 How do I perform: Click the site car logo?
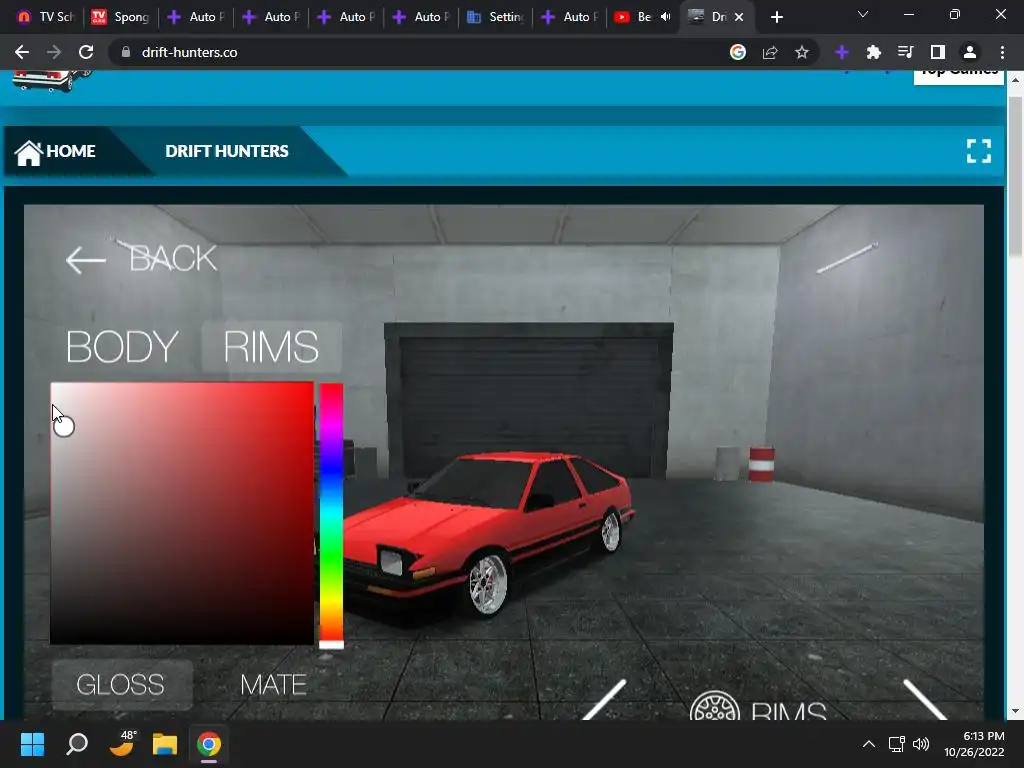(x=51, y=81)
